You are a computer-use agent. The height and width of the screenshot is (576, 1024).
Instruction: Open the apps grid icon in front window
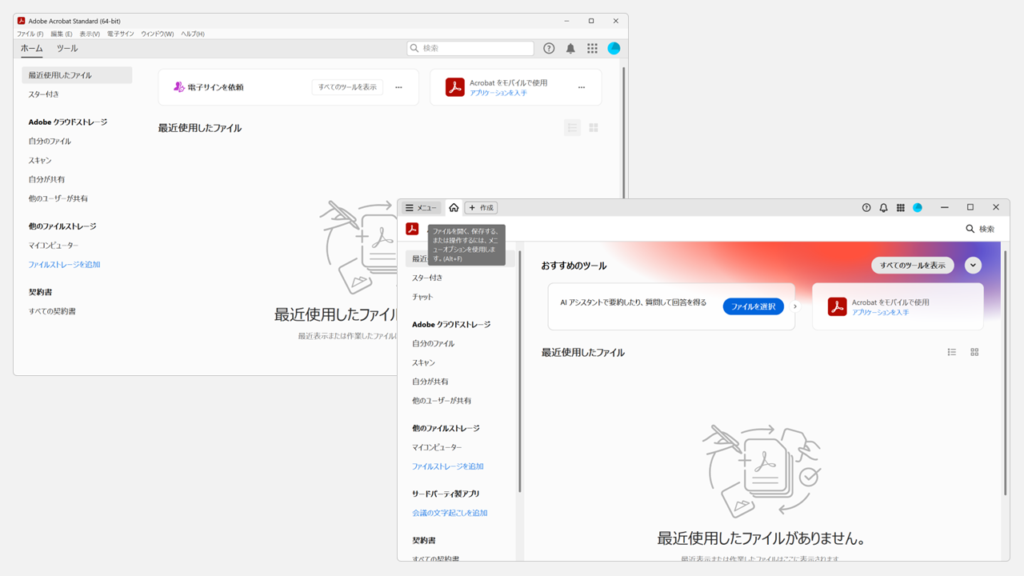pyautogui.click(x=900, y=208)
